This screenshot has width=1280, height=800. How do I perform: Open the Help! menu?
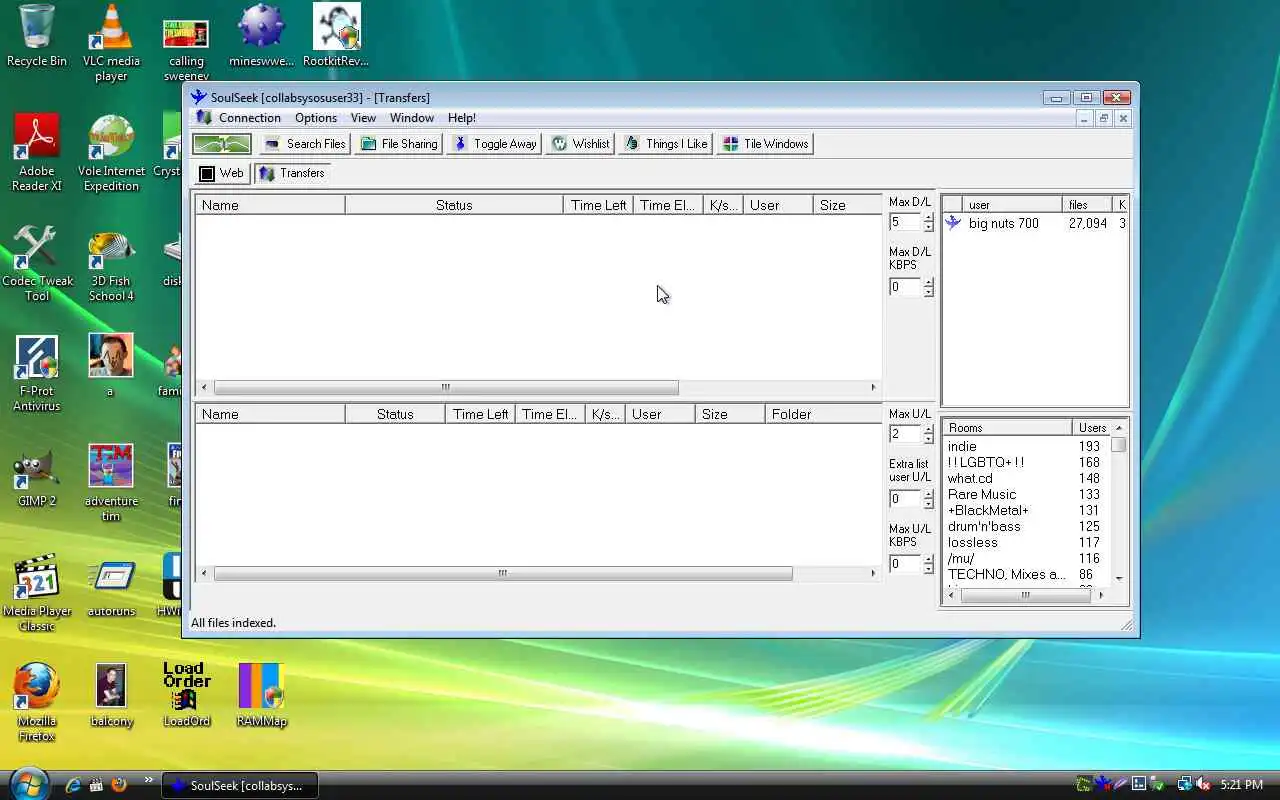(461, 118)
